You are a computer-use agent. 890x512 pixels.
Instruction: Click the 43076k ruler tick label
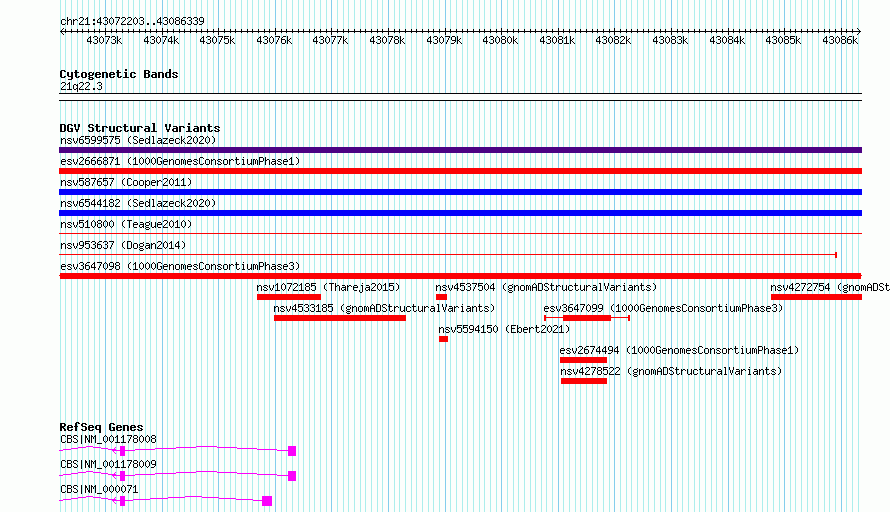(x=274, y=40)
